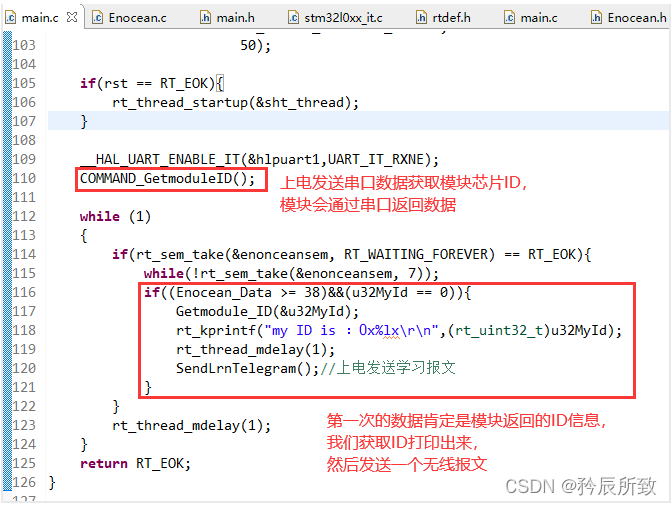Click the if(rst == RT_EOK) line
Image resolution: width=672 pixels, height=505 pixels.
coord(152,83)
